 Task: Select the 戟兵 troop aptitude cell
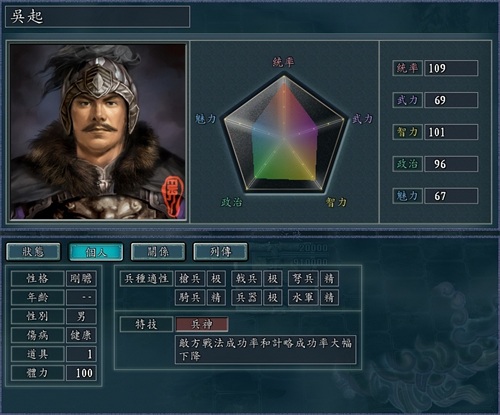pyautogui.click(x=246, y=278)
